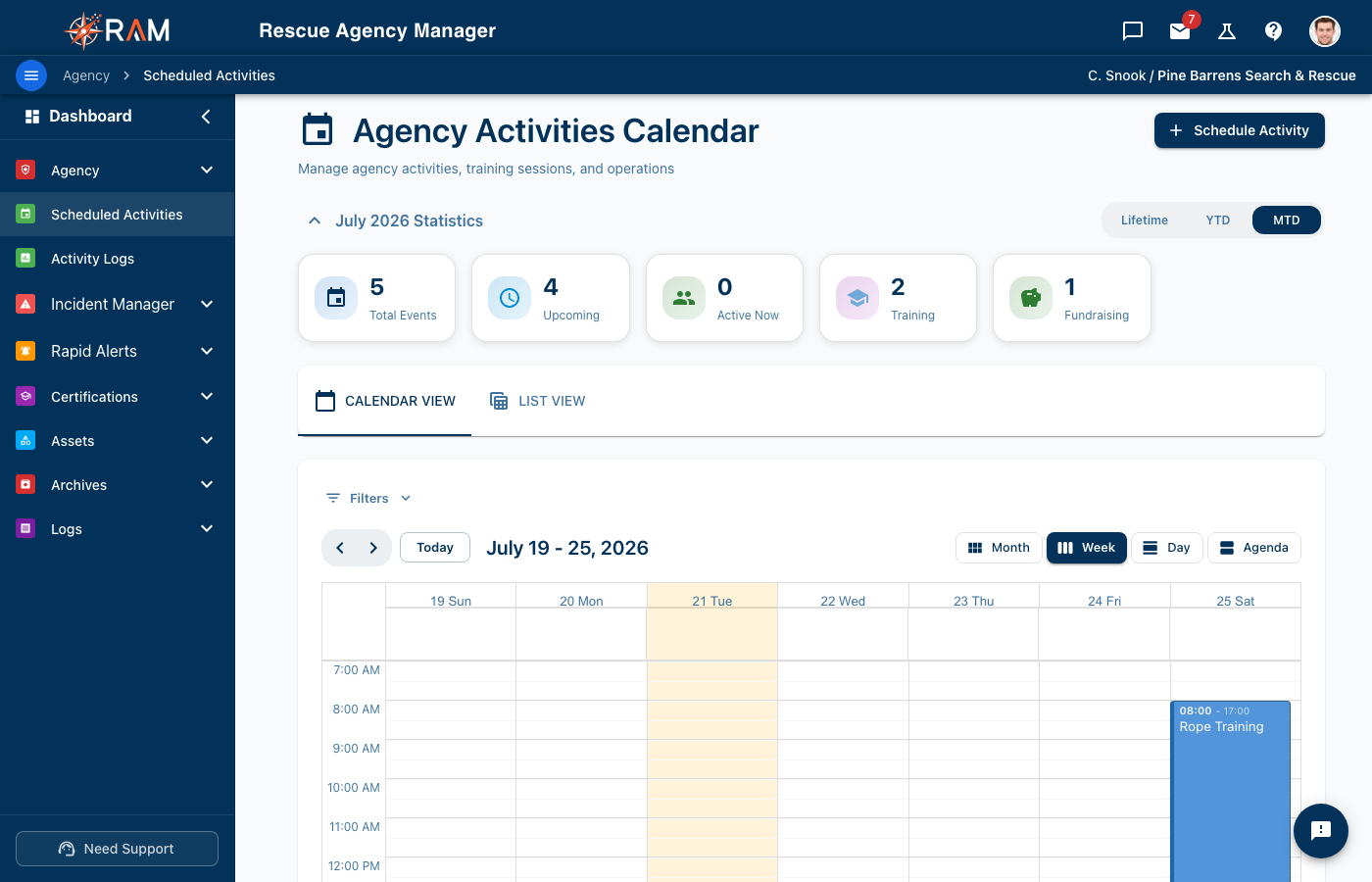Screen dimensions: 1372x882
Task: Collapse the July 2026 Statistics section
Action: point(315,220)
